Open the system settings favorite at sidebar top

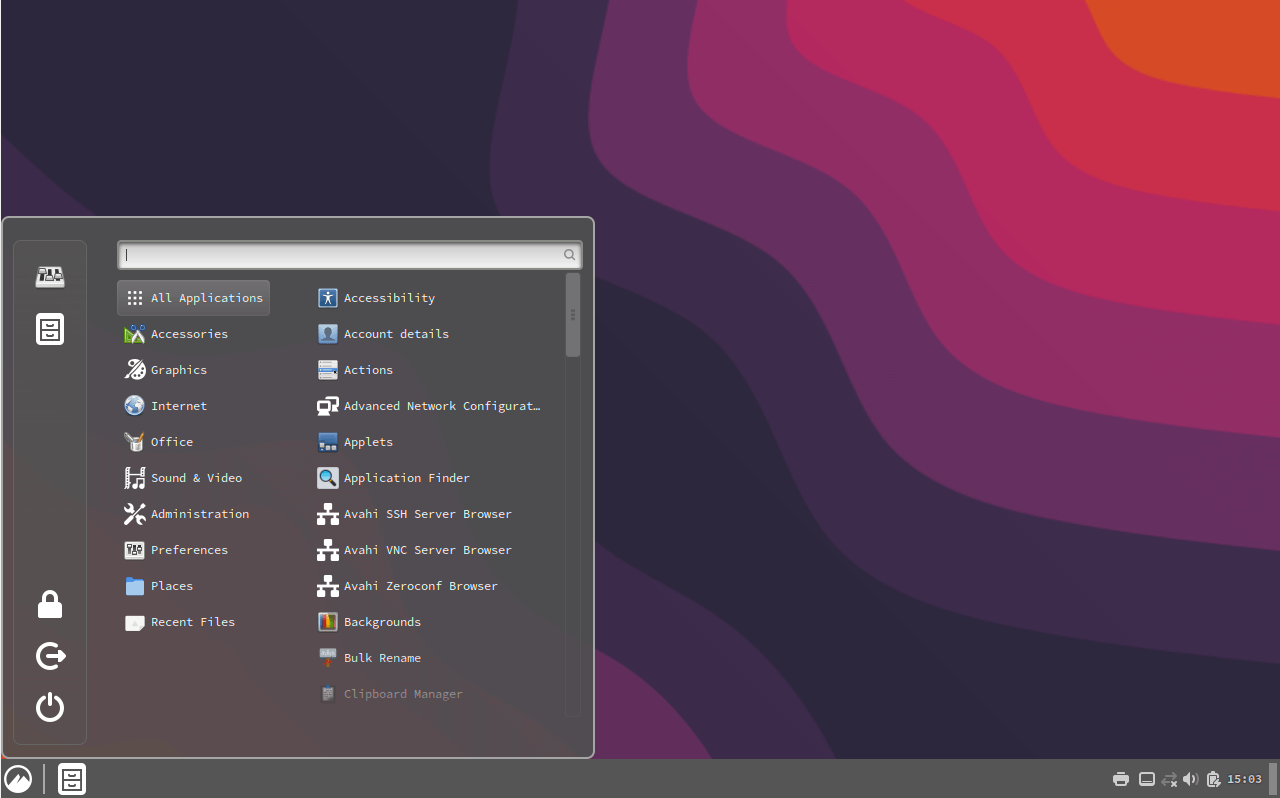(x=50, y=277)
